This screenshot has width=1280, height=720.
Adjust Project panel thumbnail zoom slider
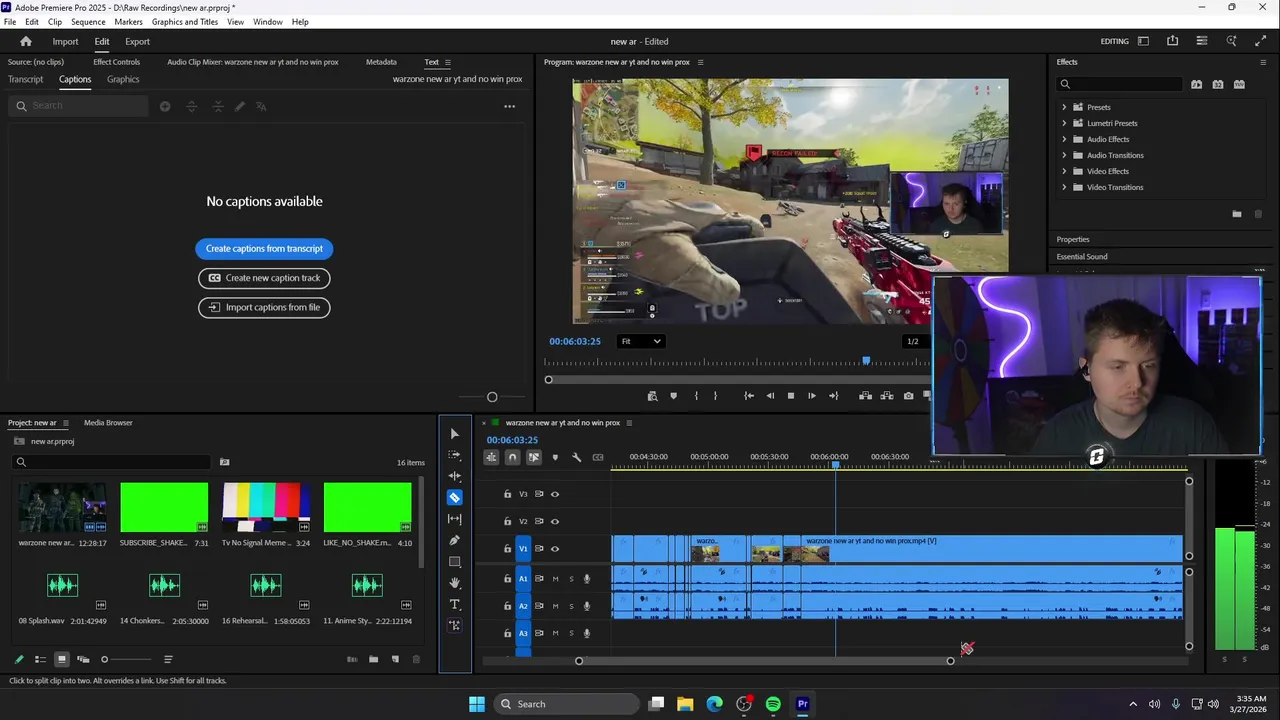[x=104, y=659]
